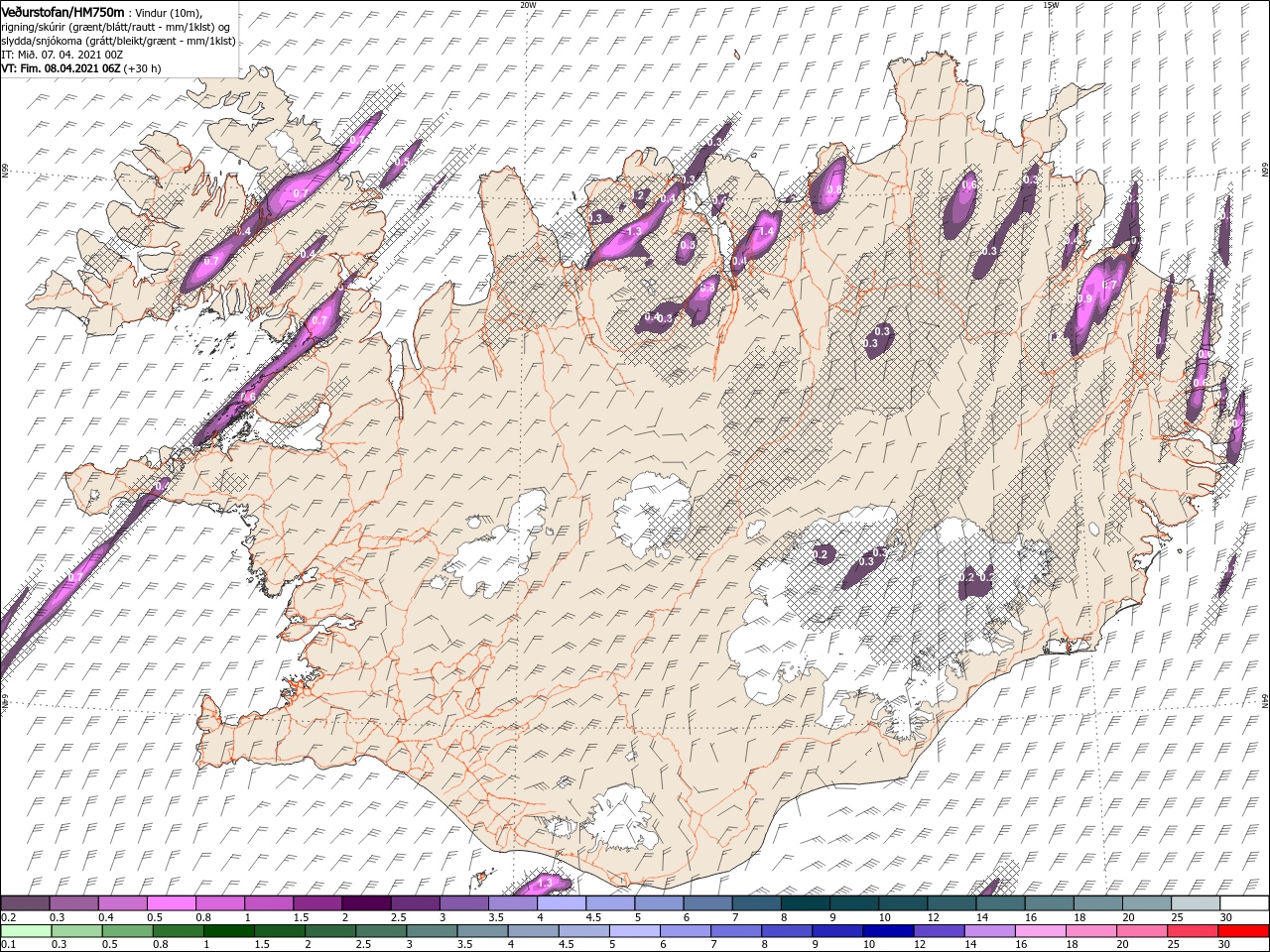Click the 15W longitude label
Screen dimensions: 1270x952
click(1051, 4)
